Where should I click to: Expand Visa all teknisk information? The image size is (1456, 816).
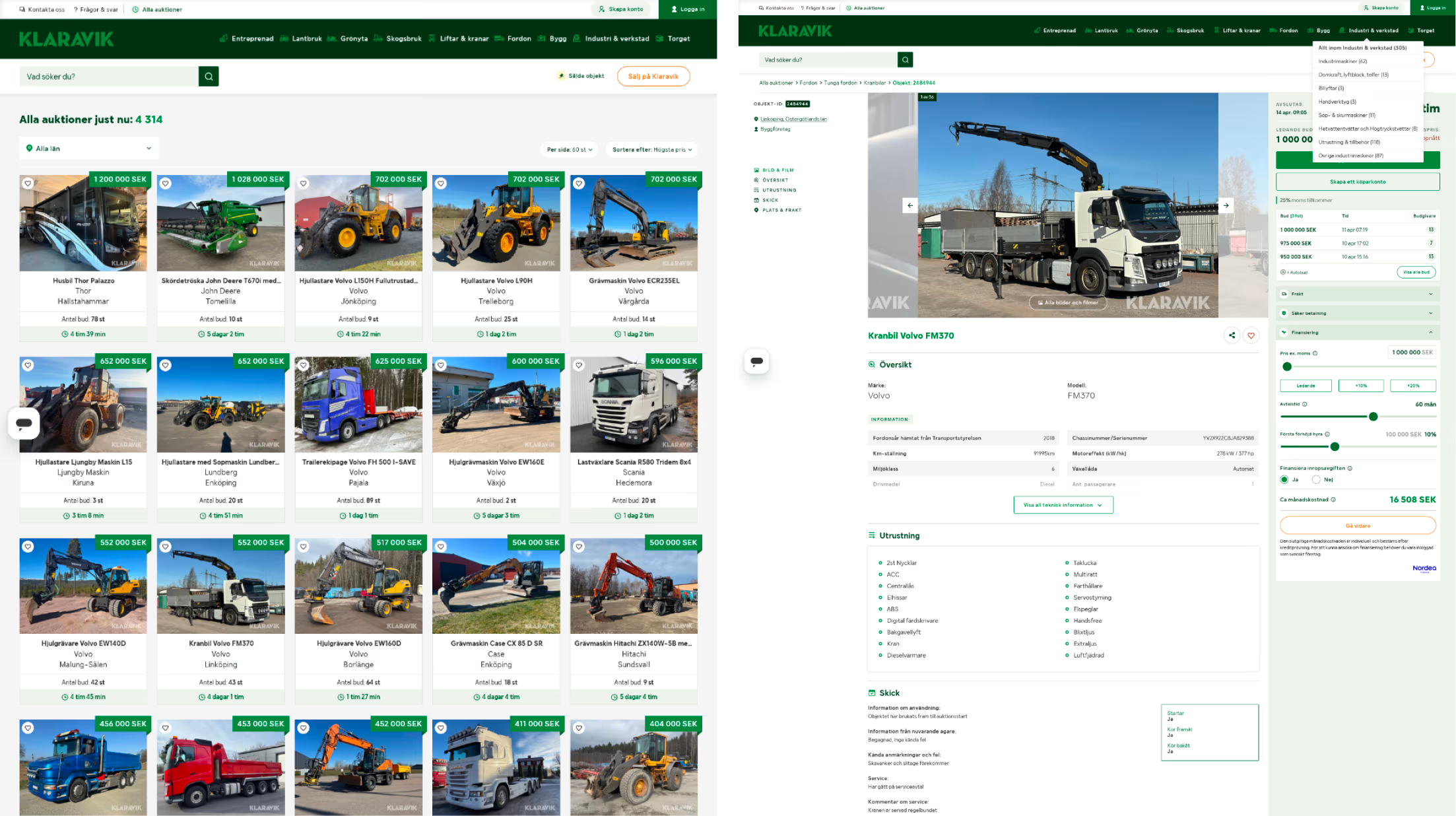(1063, 505)
